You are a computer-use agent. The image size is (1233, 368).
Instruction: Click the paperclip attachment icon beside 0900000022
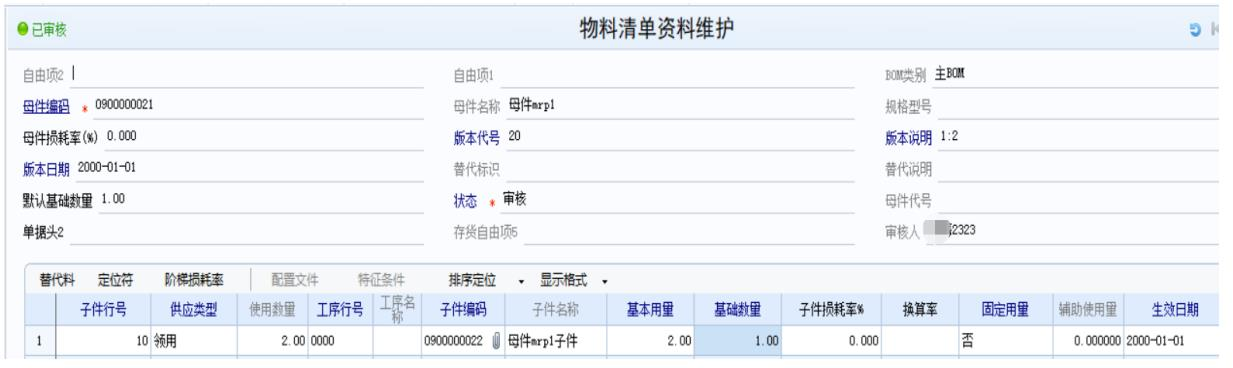click(x=495, y=341)
